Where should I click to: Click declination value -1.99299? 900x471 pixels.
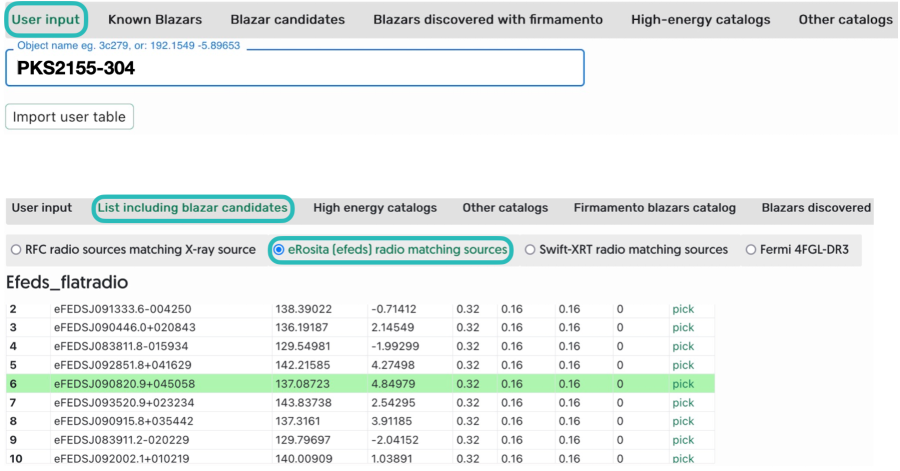[395, 347]
